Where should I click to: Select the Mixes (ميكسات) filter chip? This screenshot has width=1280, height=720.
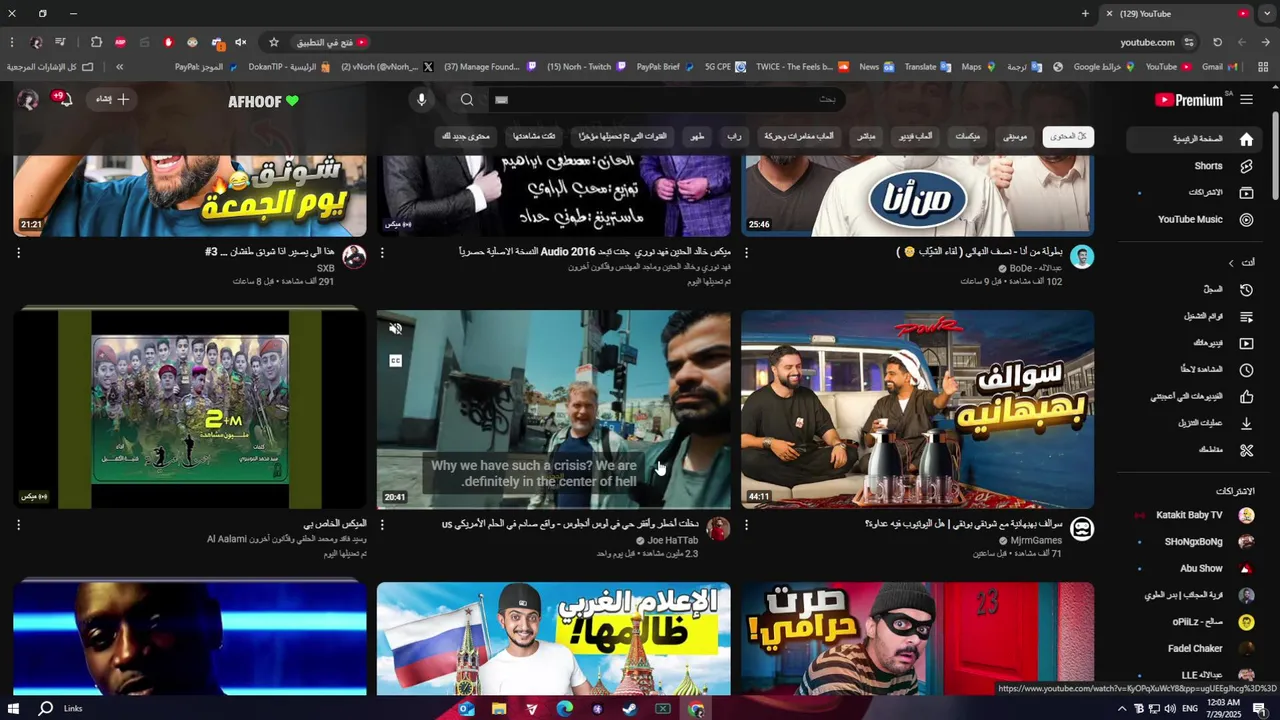(x=967, y=137)
